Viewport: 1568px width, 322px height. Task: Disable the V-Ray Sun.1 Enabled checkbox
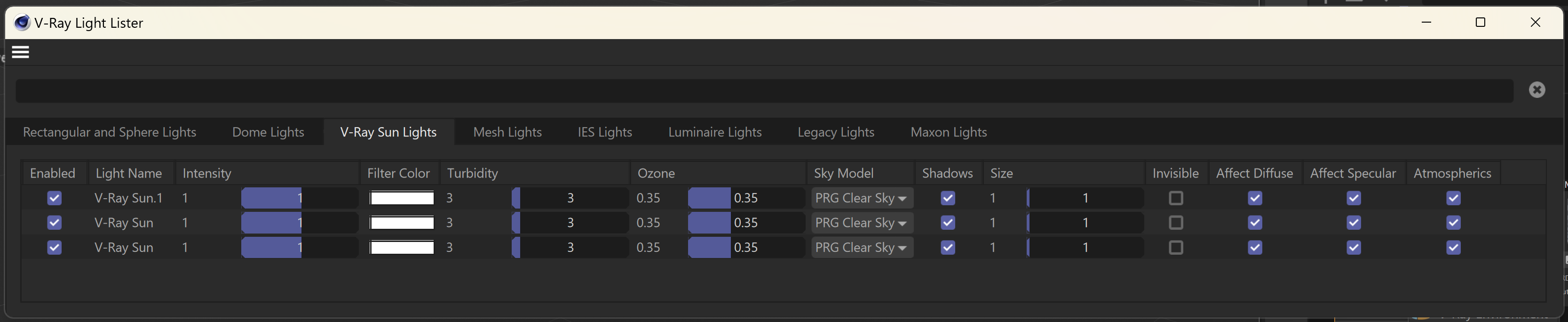pyautogui.click(x=54, y=198)
